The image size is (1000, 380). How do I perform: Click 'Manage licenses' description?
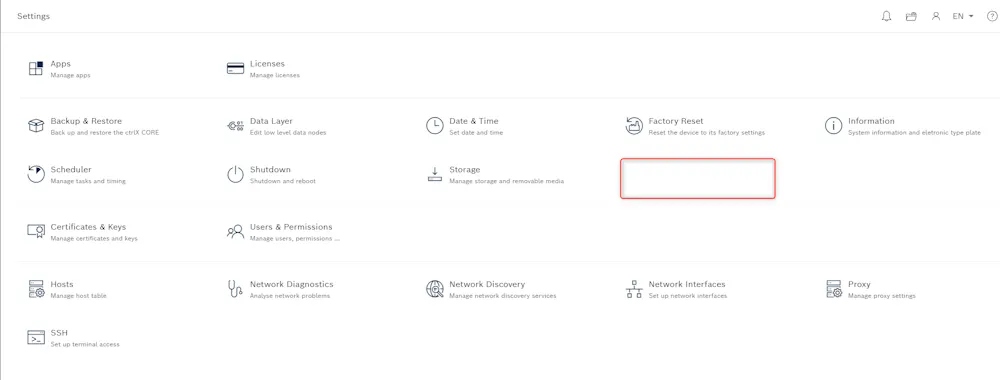coord(275,75)
